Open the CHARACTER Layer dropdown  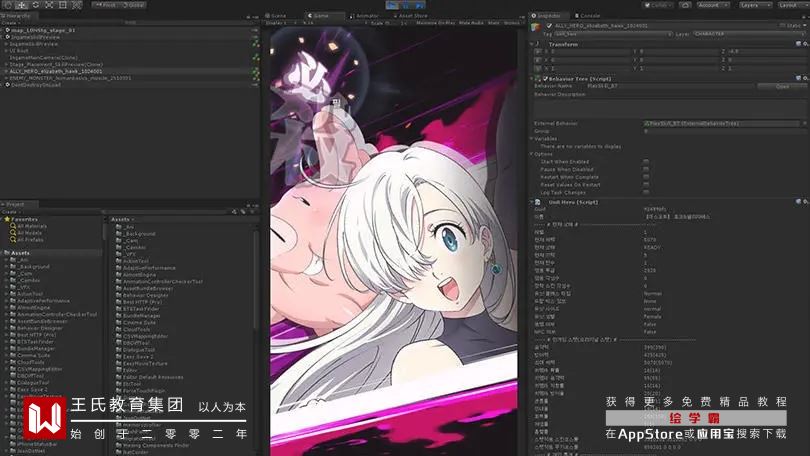748,34
